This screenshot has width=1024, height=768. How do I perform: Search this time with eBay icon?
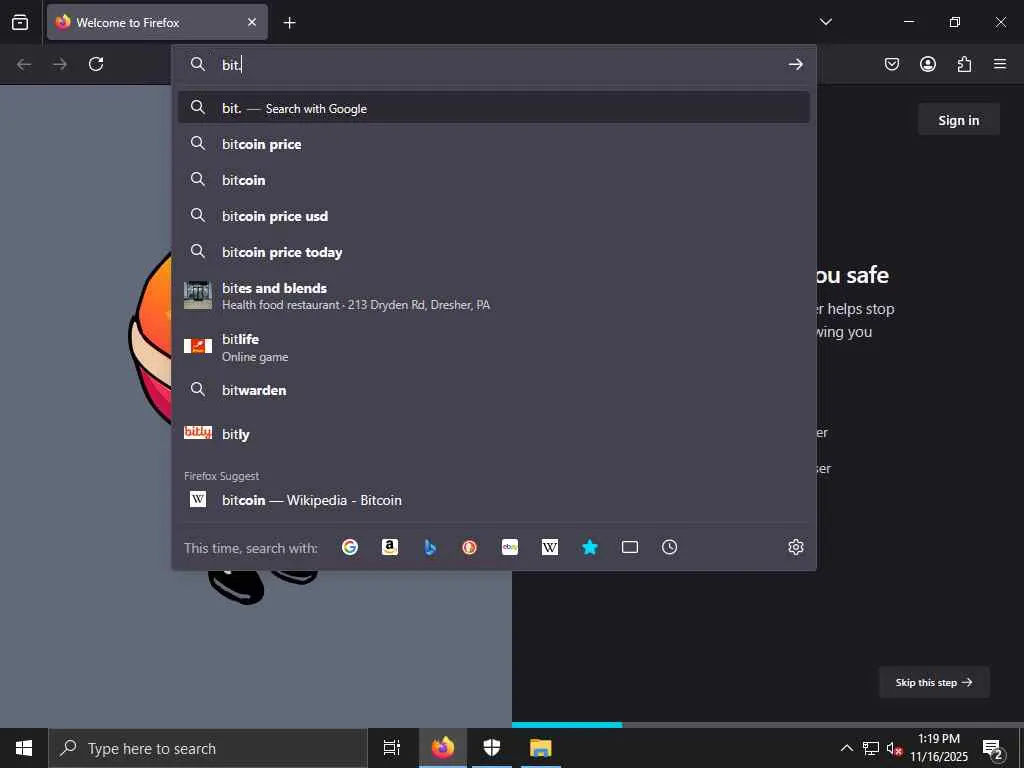coord(510,547)
